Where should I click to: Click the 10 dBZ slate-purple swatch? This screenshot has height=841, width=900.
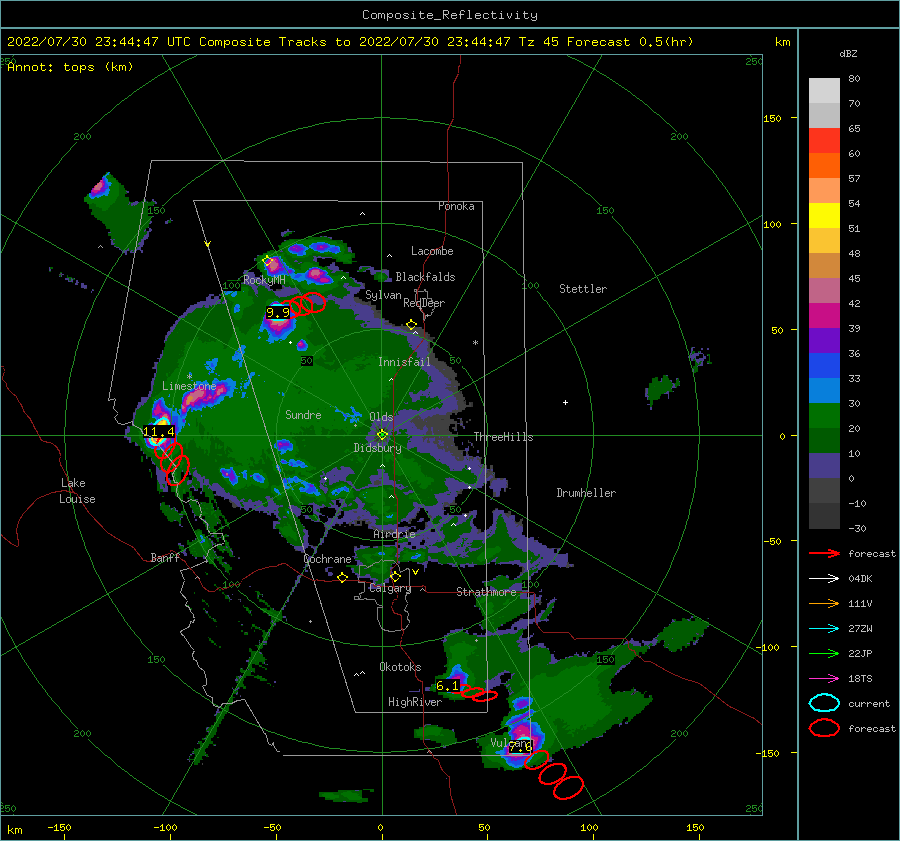pyautogui.click(x=824, y=466)
